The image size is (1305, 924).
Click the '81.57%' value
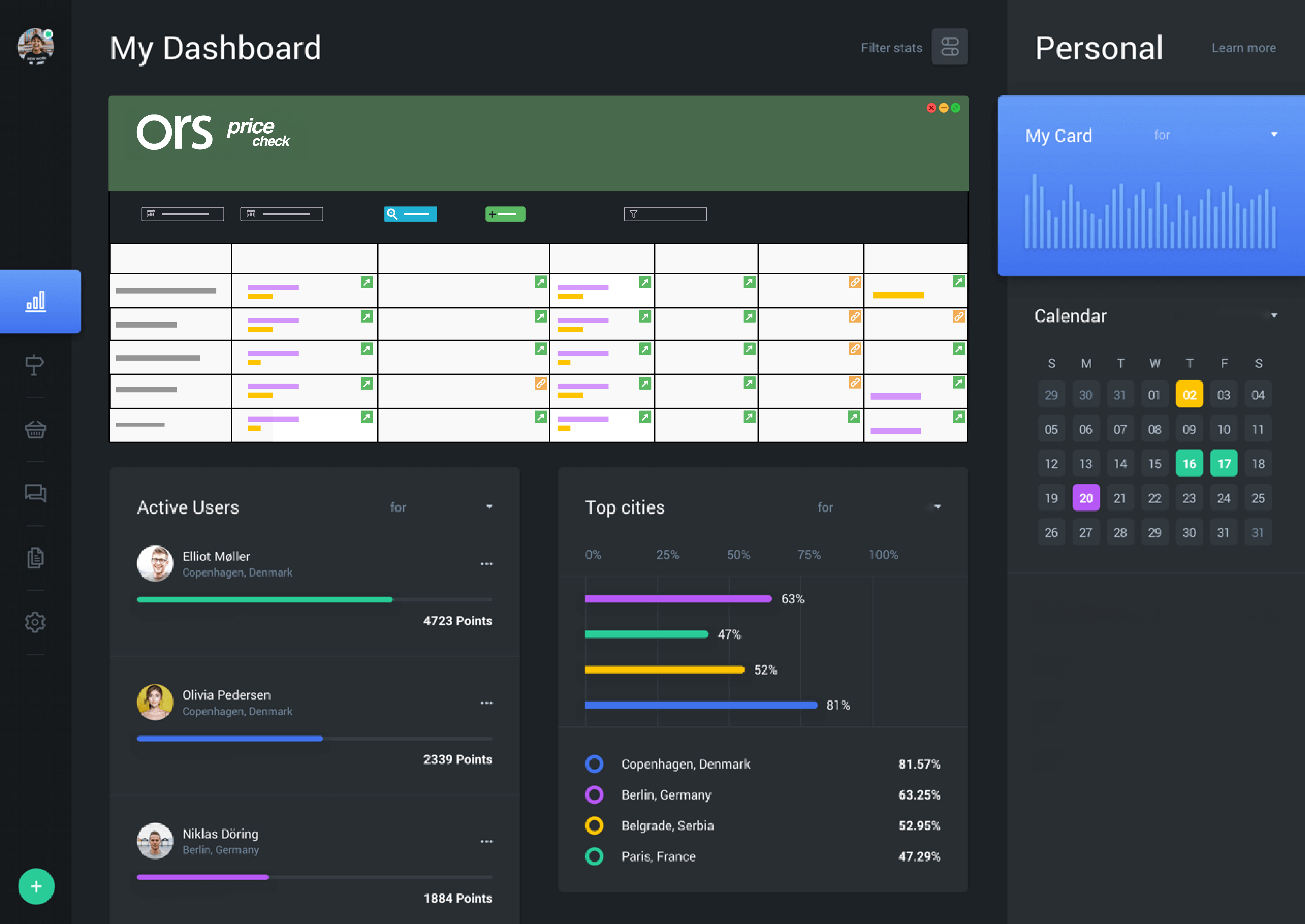pyautogui.click(x=919, y=764)
